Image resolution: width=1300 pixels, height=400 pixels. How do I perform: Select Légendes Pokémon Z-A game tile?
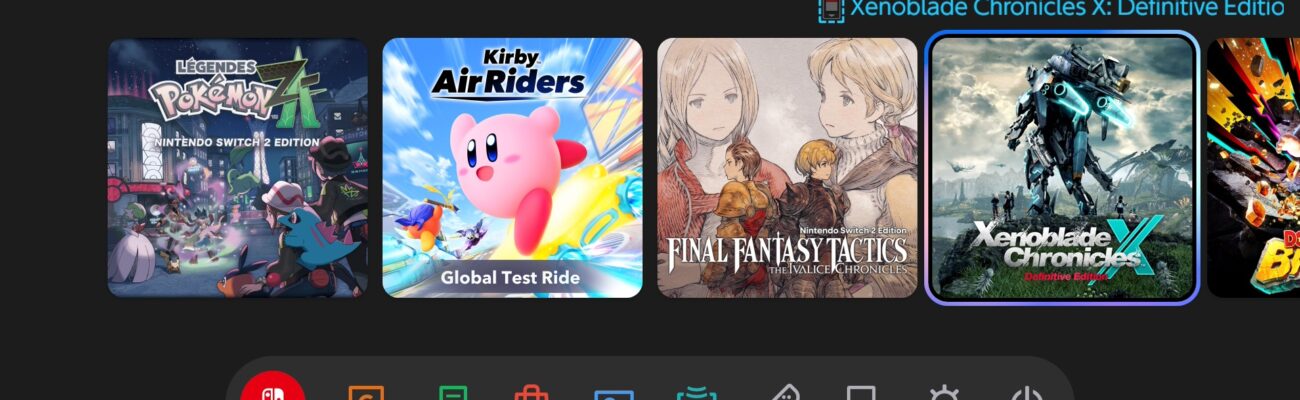pyautogui.click(x=237, y=167)
